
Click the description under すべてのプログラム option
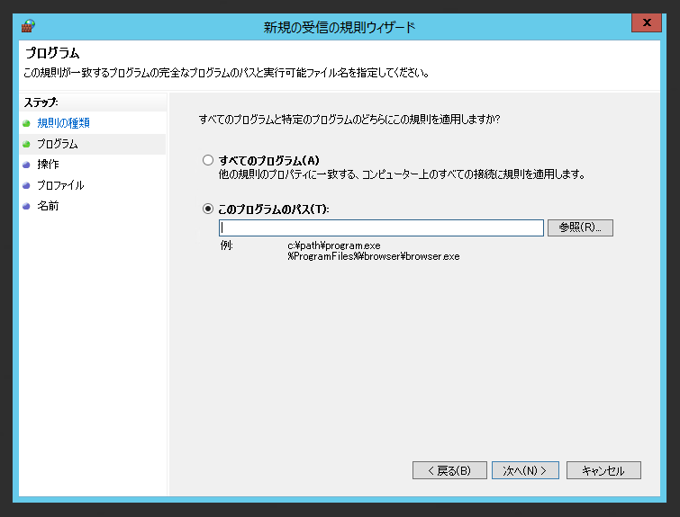pos(402,174)
